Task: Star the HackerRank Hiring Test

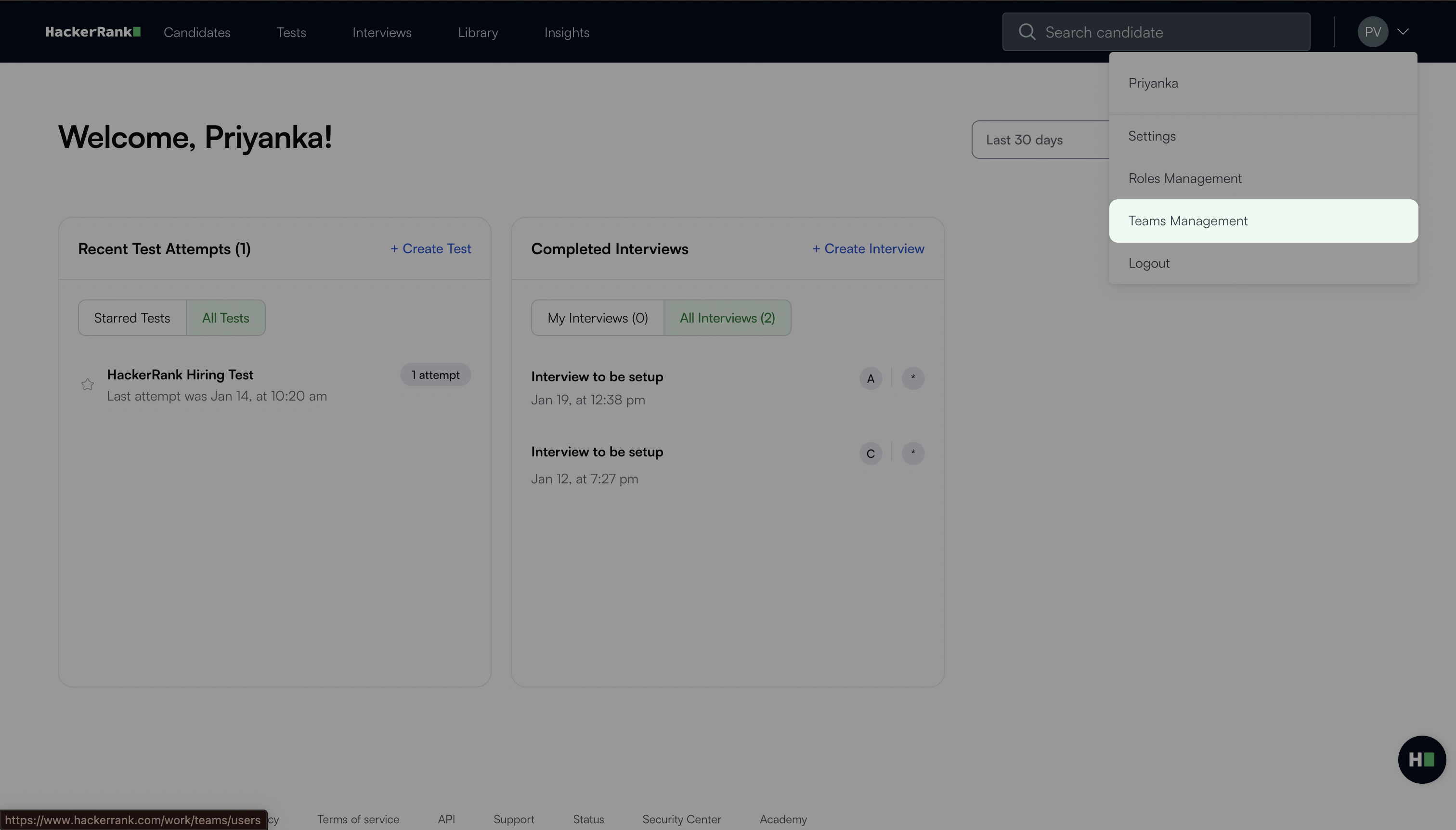Action: click(87, 385)
